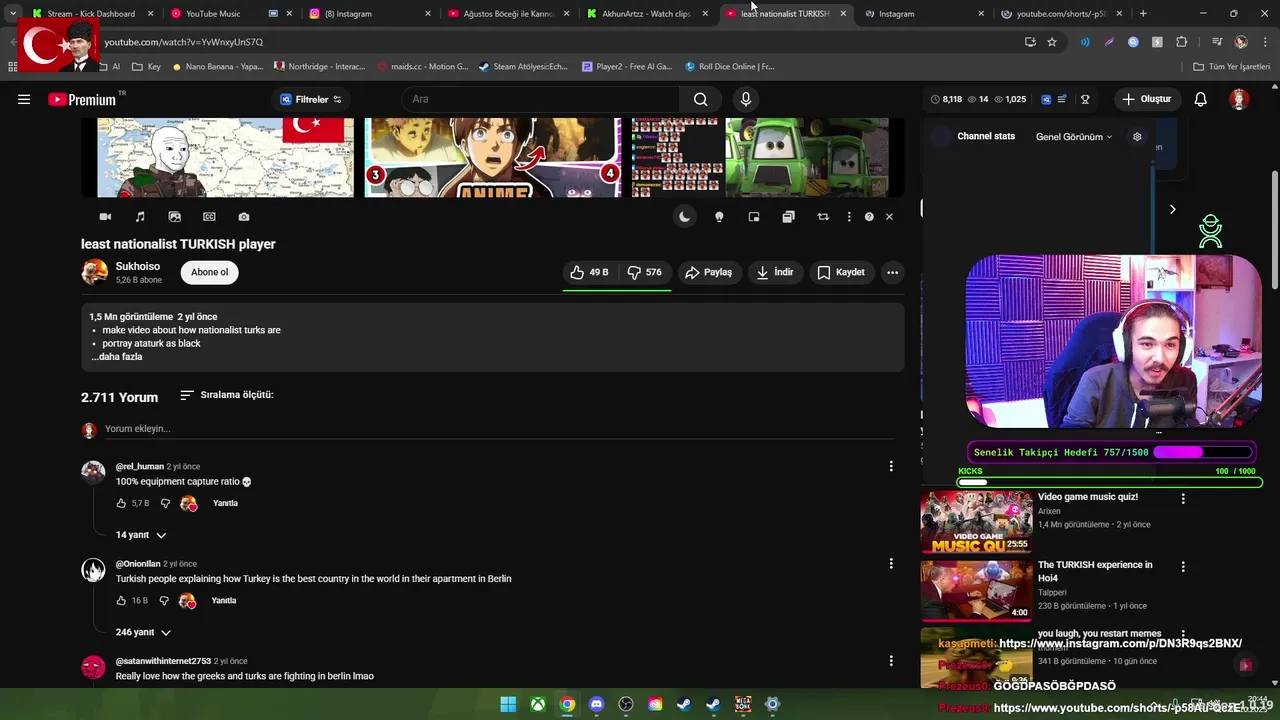Click the lightbulb icon in player toolbar
1280x720 pixels.
click(719, 217)
